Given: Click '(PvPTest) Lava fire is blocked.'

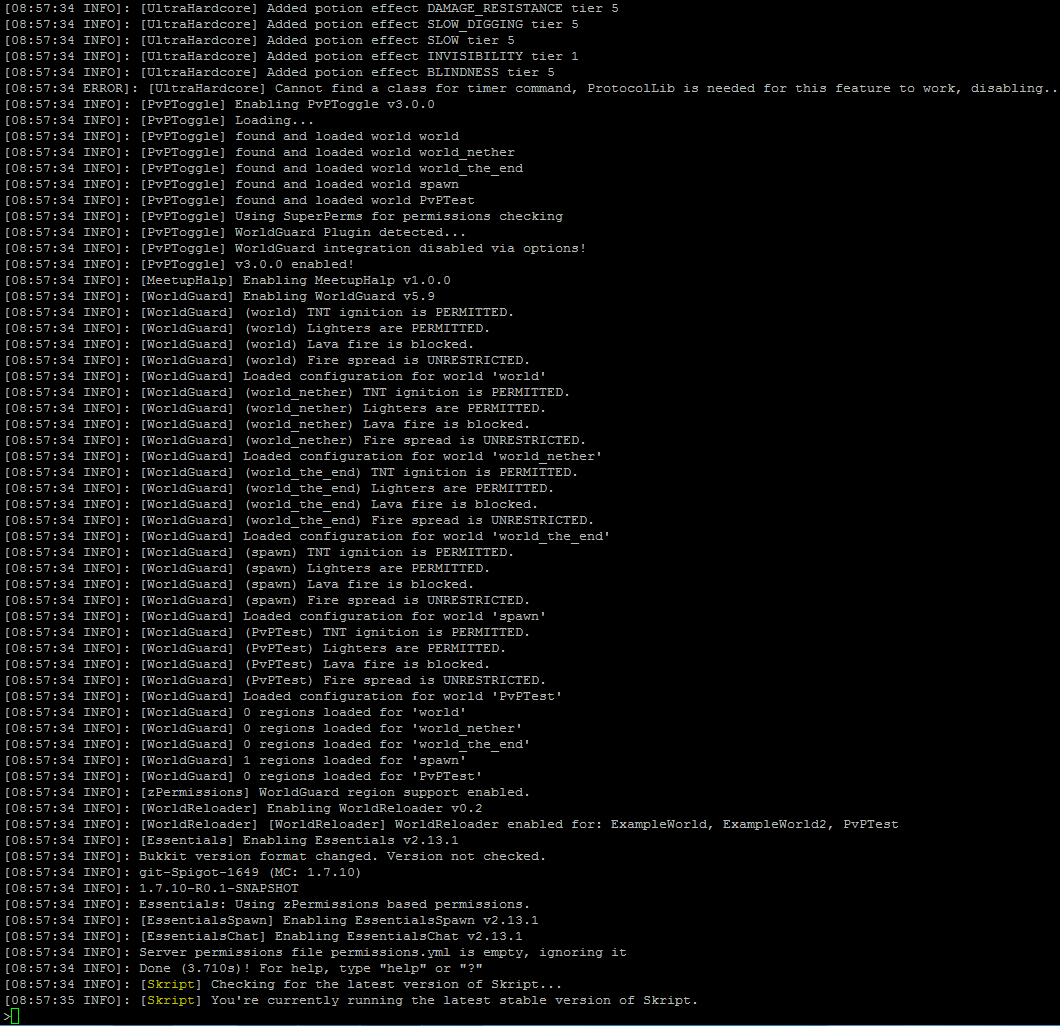Looking at the screenshot, I should click(x=367, y=664).
